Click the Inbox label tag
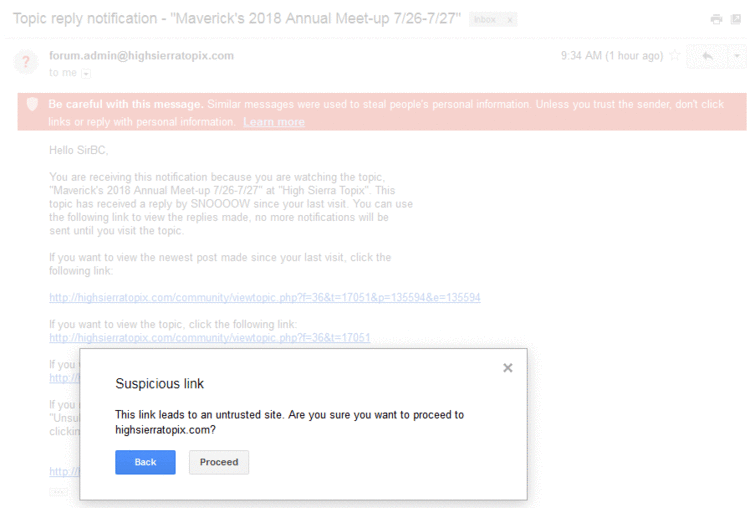 click(485, 20)
